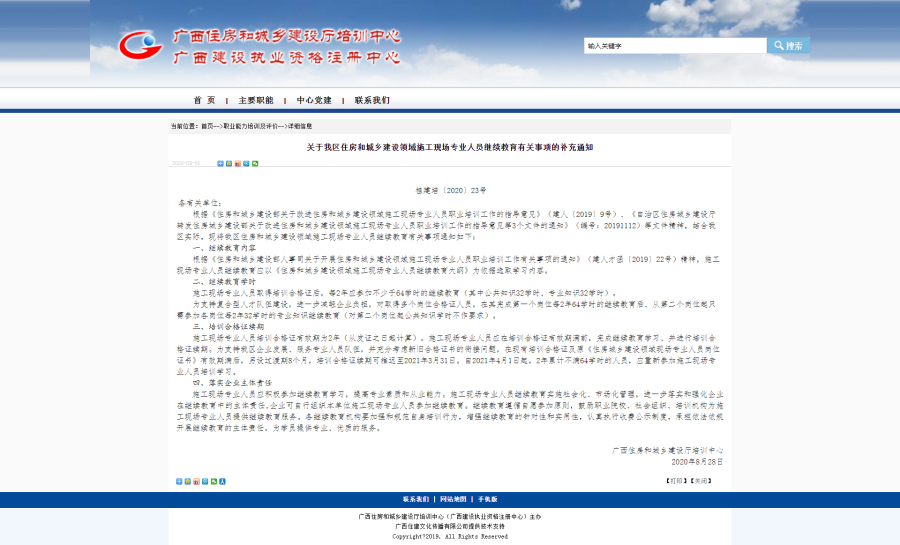Click the 职业能力培训及评价 breadcrumb link
Image resolution: width=900 pixels, height=545 pixels.
click(250, 126)
